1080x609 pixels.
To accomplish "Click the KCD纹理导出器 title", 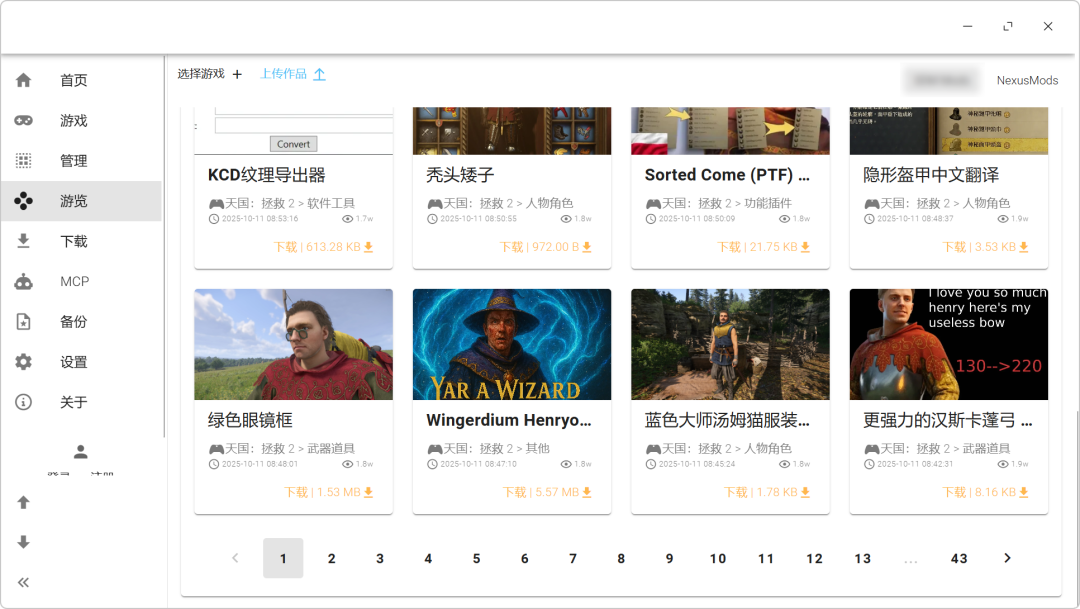I will pos(267,175).
